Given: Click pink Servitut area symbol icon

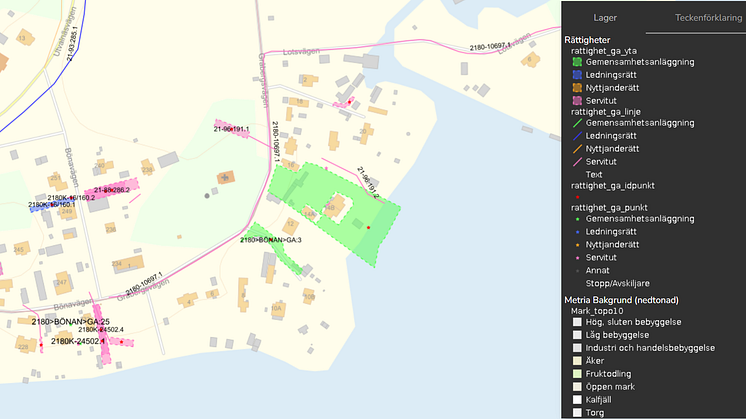Looking at the screenshot, I should click(577, 101).
